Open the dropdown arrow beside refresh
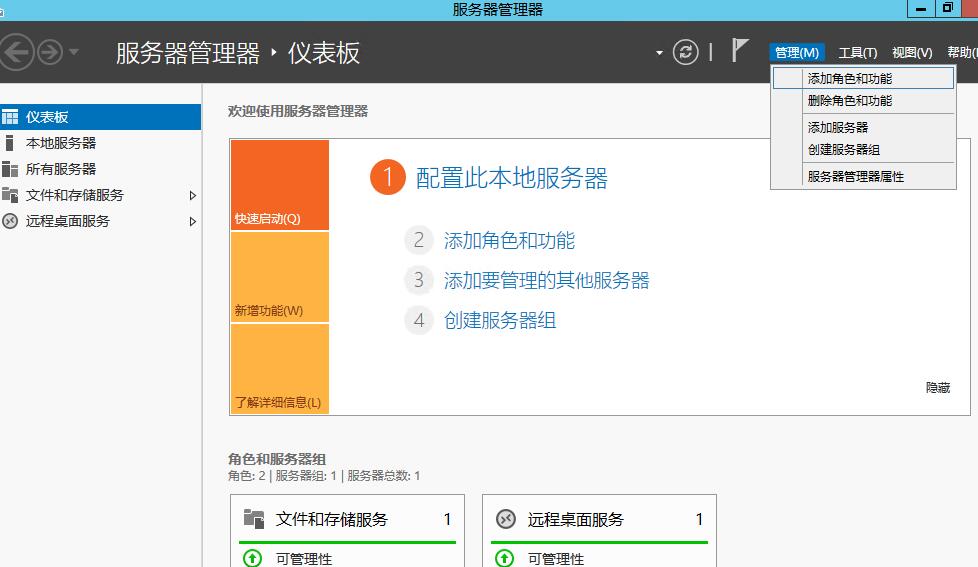Viewport: 978px width, 567px height. tap(659, 53)
